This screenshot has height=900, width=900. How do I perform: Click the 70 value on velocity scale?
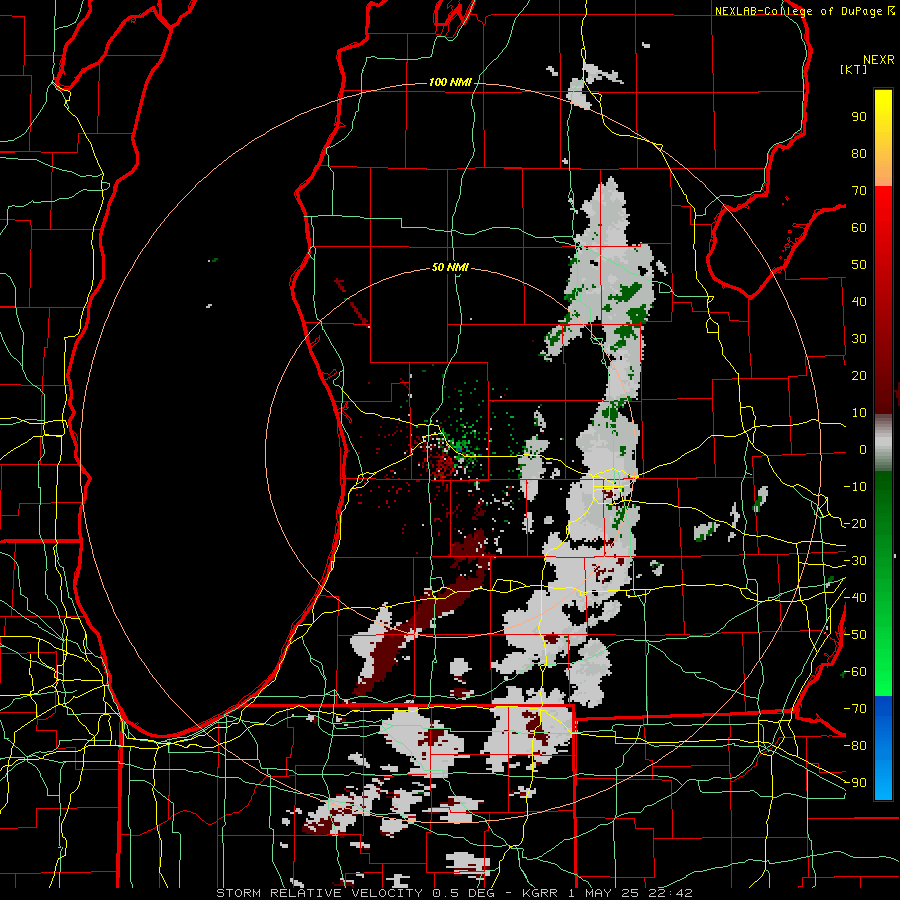pos(859,191)
